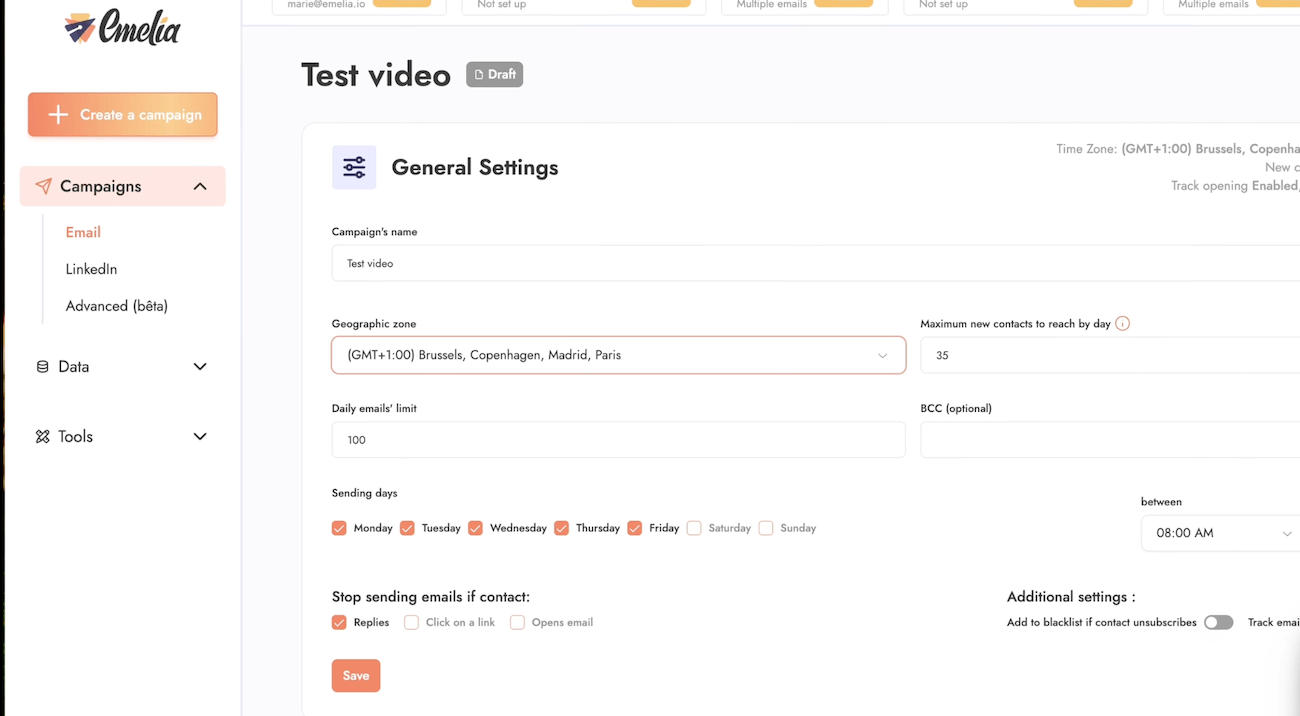Expand the Data section chevron
Viewport: 1300px width, 716px height.
200,367
